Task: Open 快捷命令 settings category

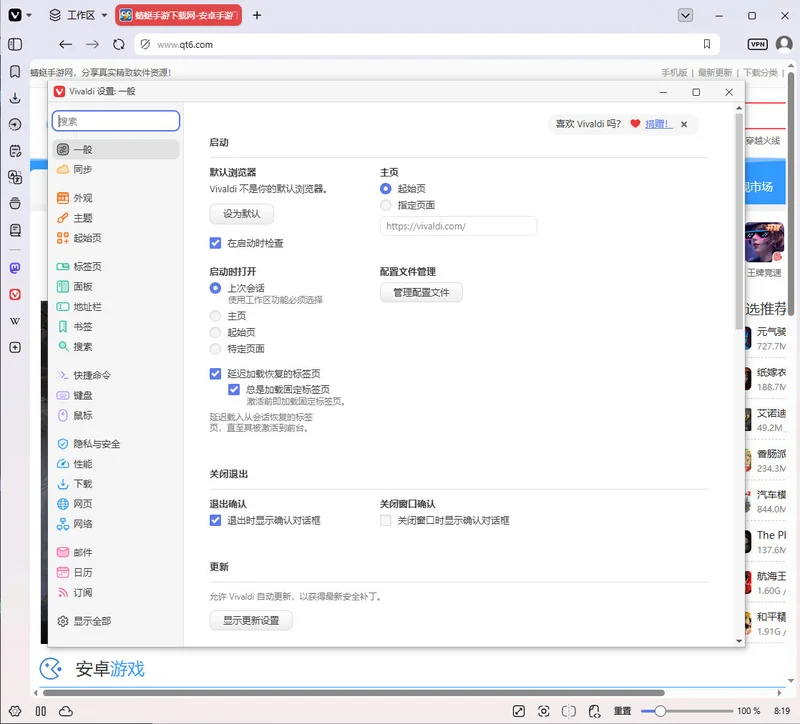Action: click(116, 375)
